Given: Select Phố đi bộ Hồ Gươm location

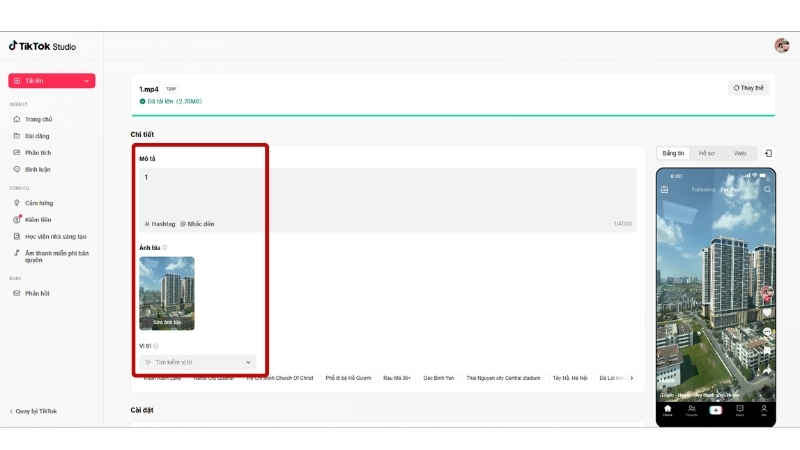Looking at the screenshot, I should pos(348,378).
